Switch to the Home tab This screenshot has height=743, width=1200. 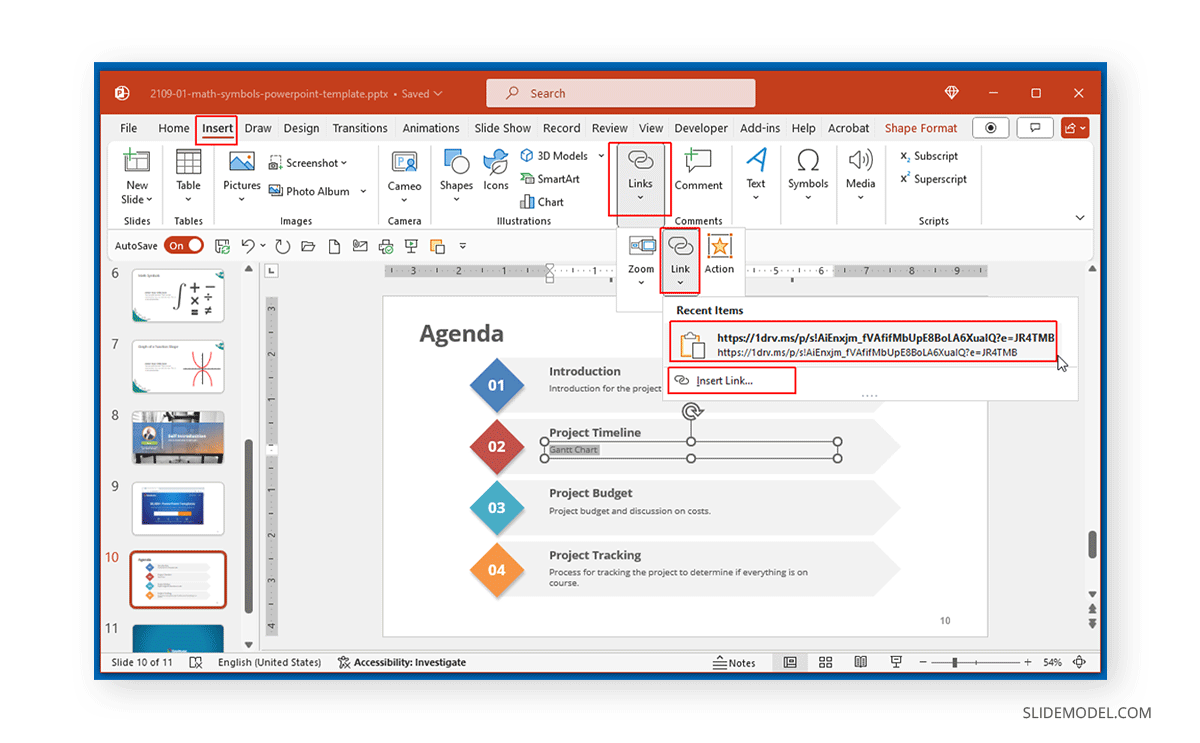[173, 128]
